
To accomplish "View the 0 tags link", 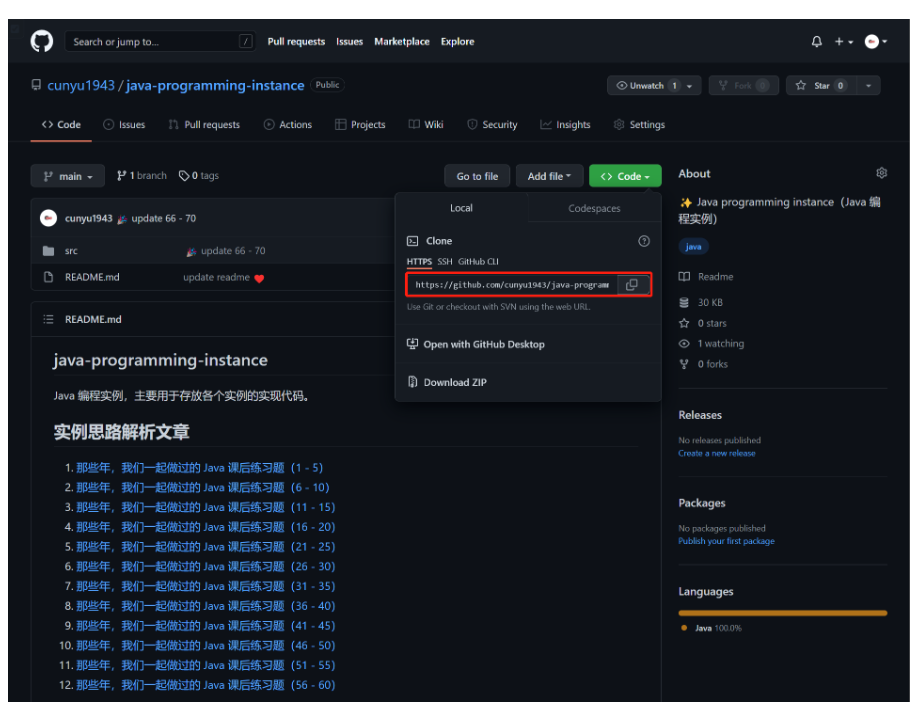I will pos(199,175).
